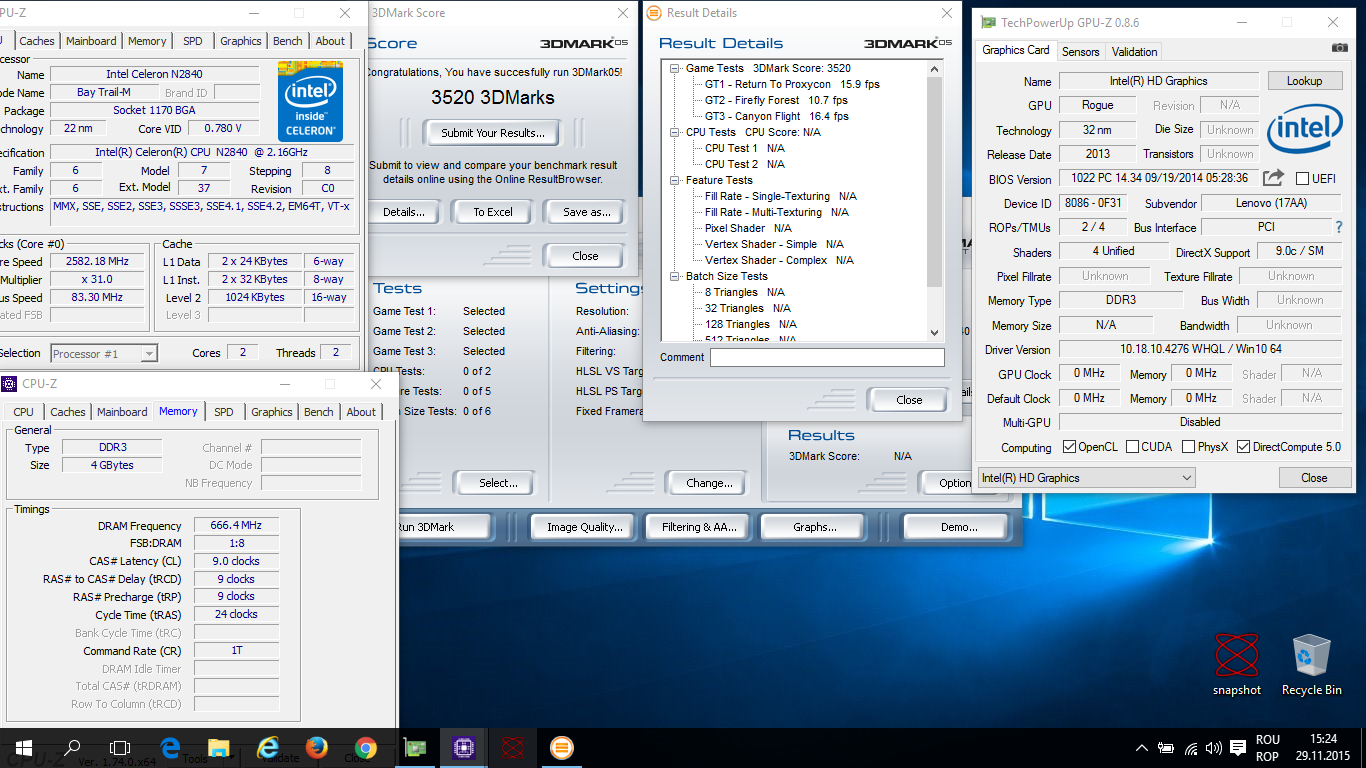Click the BIOS export arrow icon in GPU-Z
The width and height of the screenshot is (1366, 768).
click(1273, 178)
